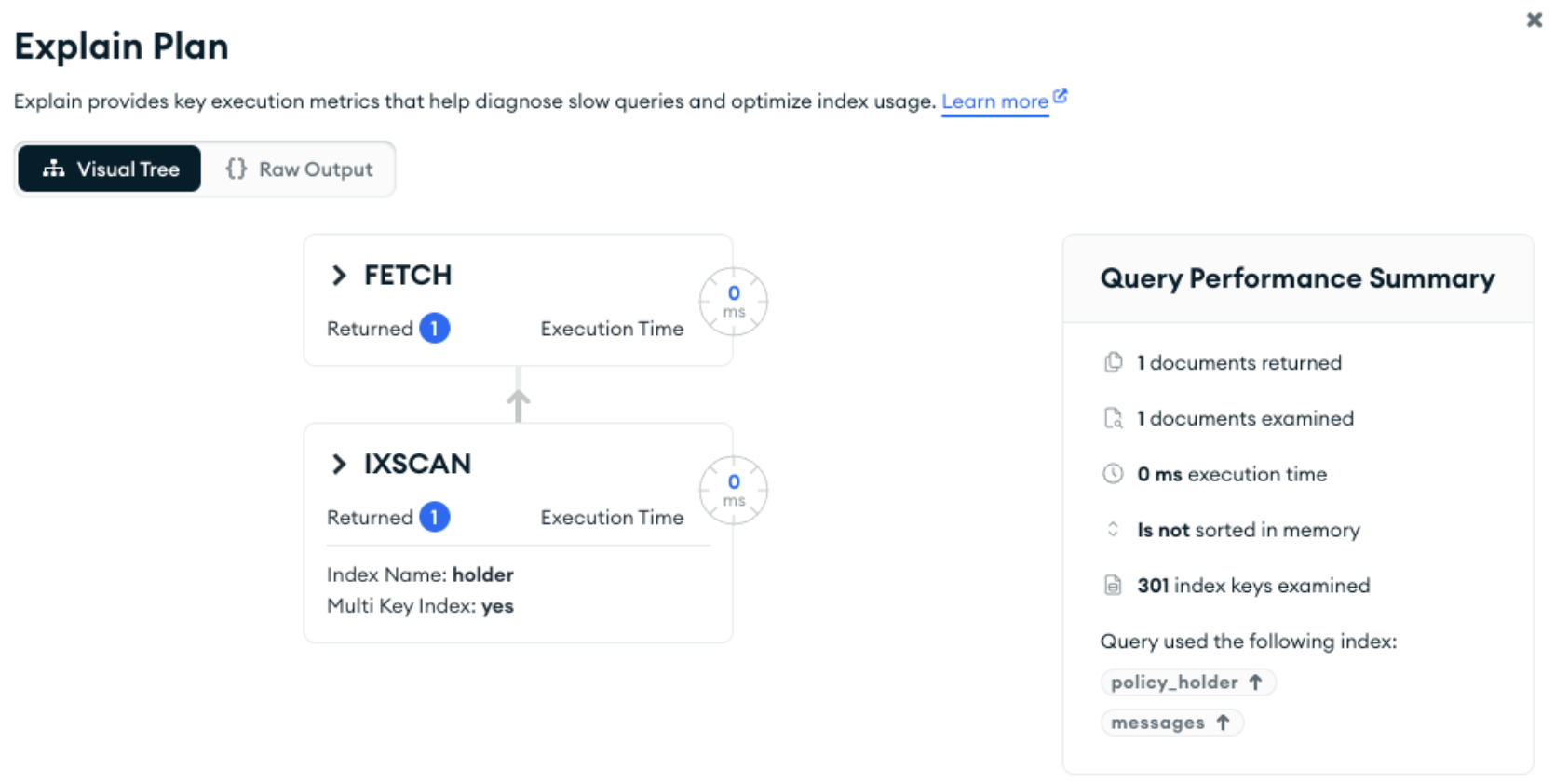Viewport: 1555px width, 784px height.
Task: Expand the IXSCAN stage chevron
Action: 339,464
